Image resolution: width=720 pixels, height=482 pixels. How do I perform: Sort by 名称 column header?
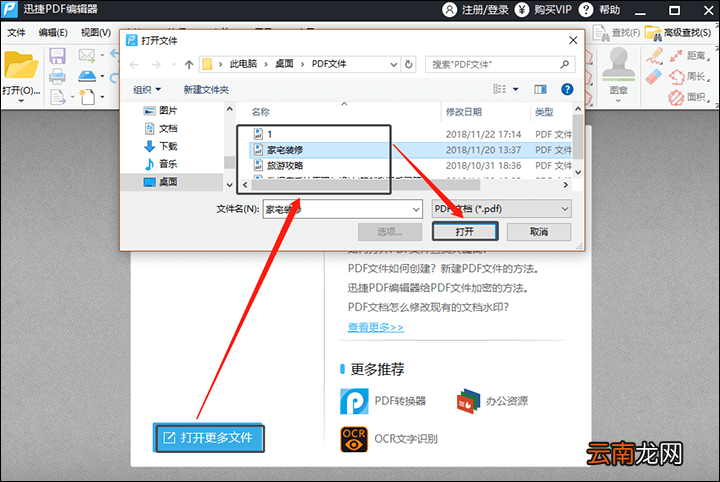click(261, 112)
